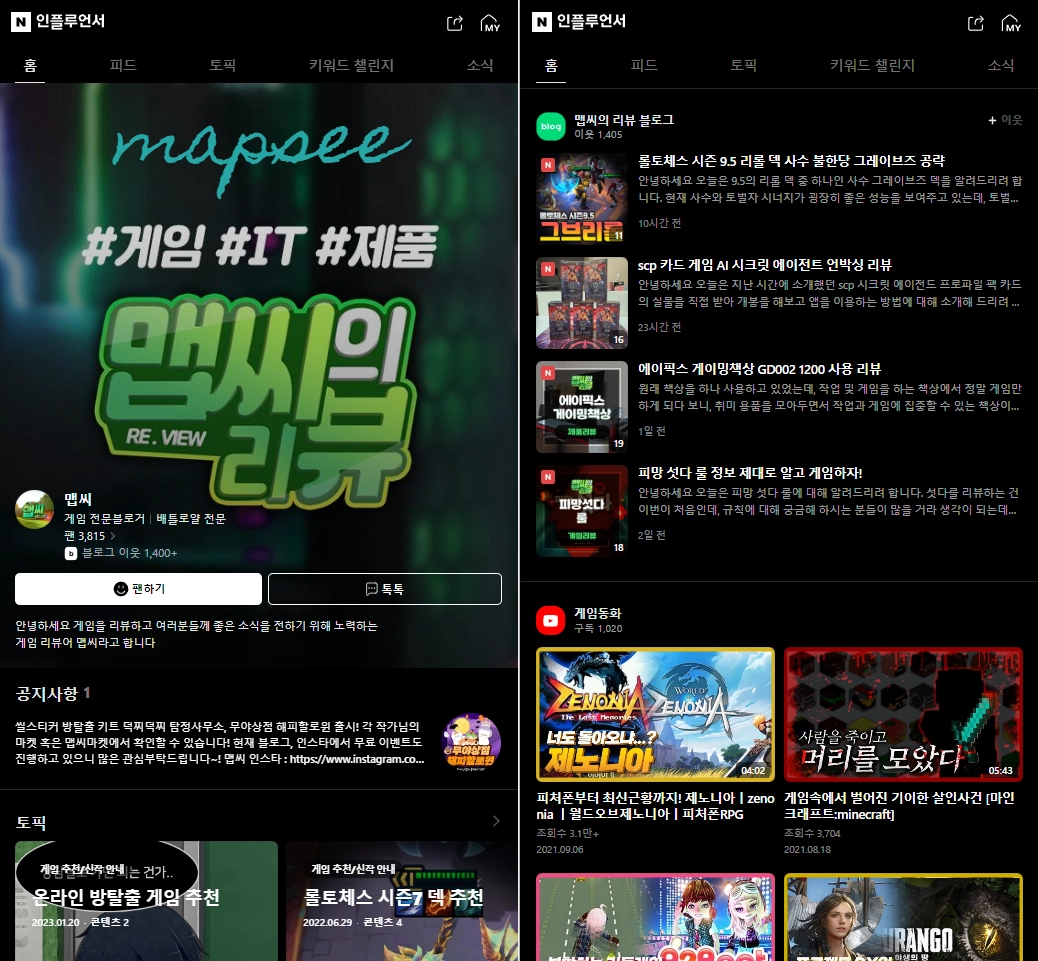Open the 맵씨의 리뷰 블로그 title link
Image resolution: width=1038 pixels, height=961 pixels.
pos(624,120)
